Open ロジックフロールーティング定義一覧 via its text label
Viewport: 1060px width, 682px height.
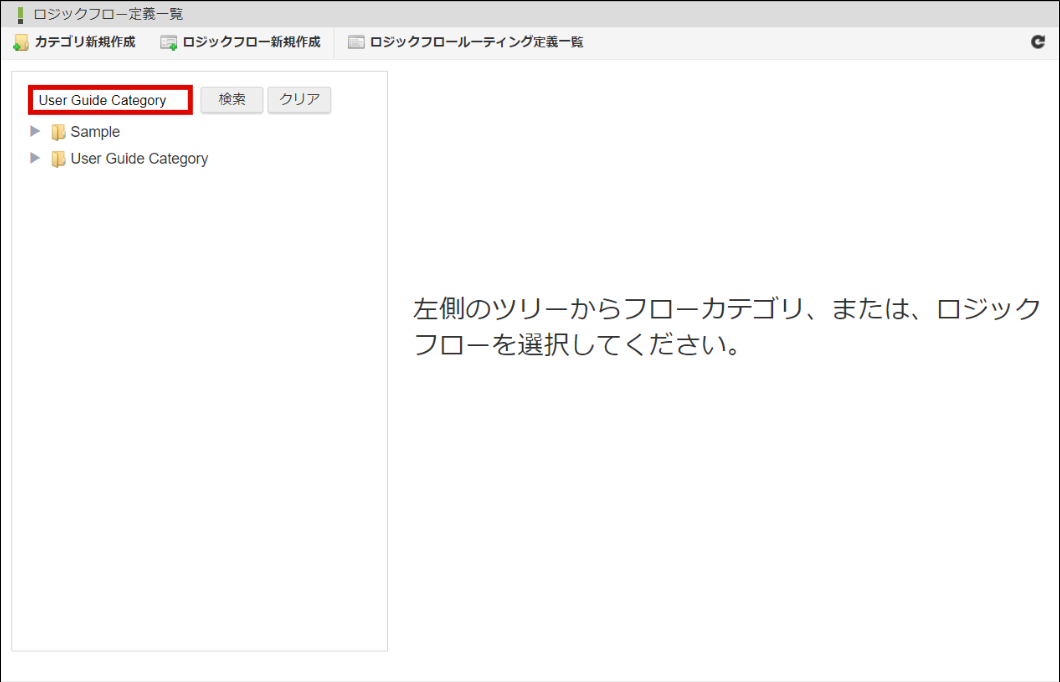tap(477, 42)
